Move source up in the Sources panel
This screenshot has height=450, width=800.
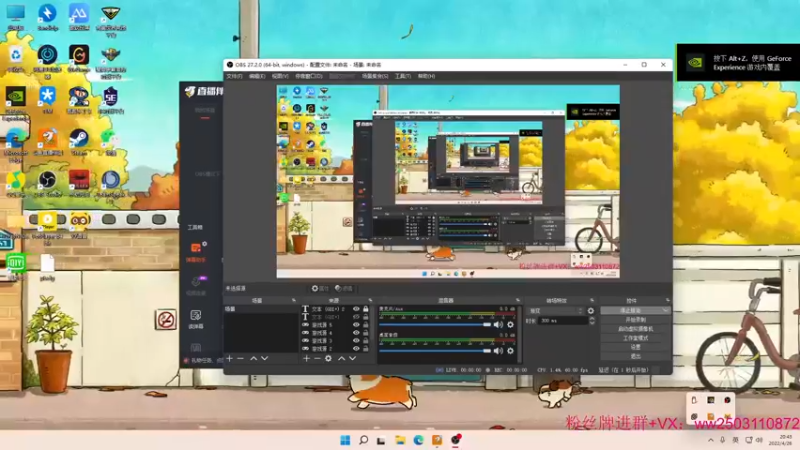point(341,359)
